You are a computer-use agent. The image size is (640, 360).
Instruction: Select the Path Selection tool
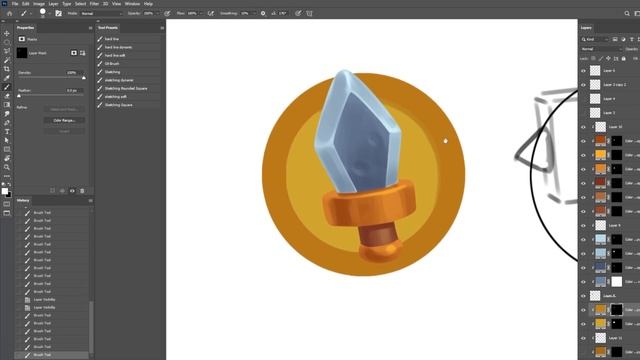click(7, 140)
